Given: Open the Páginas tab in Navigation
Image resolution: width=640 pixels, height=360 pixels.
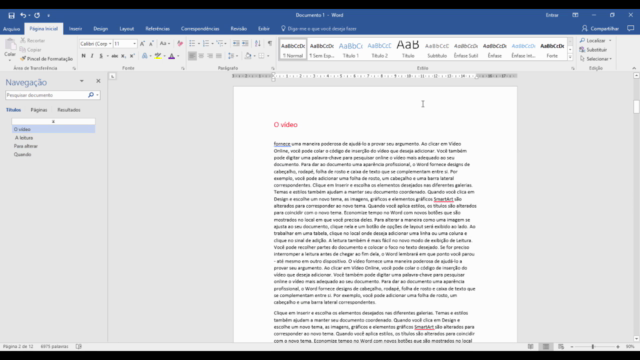Looking at the screenshot, I should click(x=39, y=110).
